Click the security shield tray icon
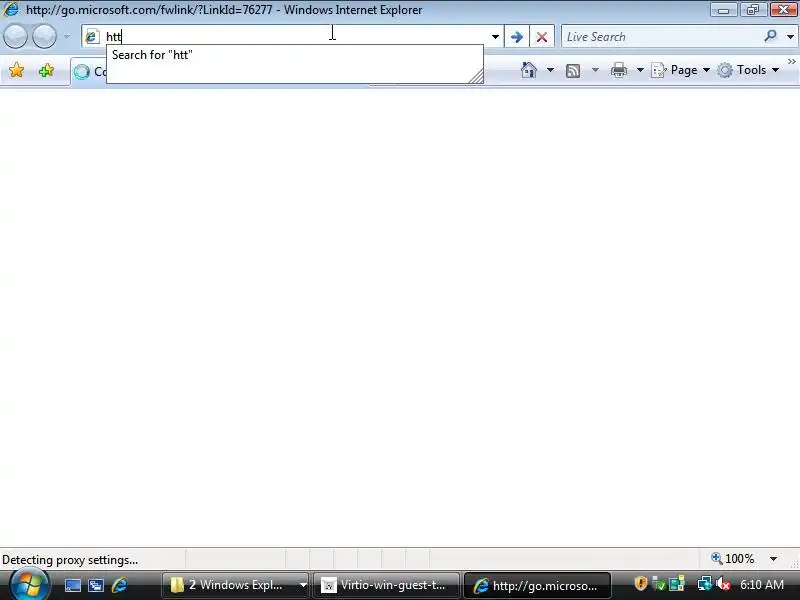800x600 pixels. [x=640, y=583]
